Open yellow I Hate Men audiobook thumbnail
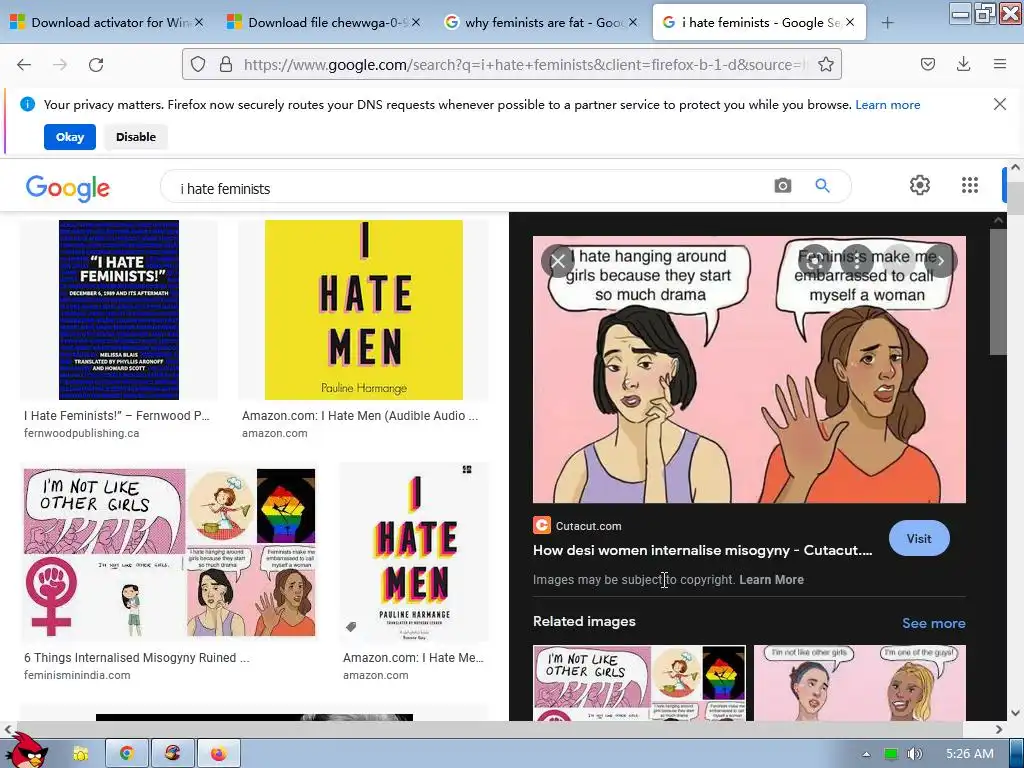The width and height of the screenshot is (1024, 768). pyautogui.click(x=364, y=310)
